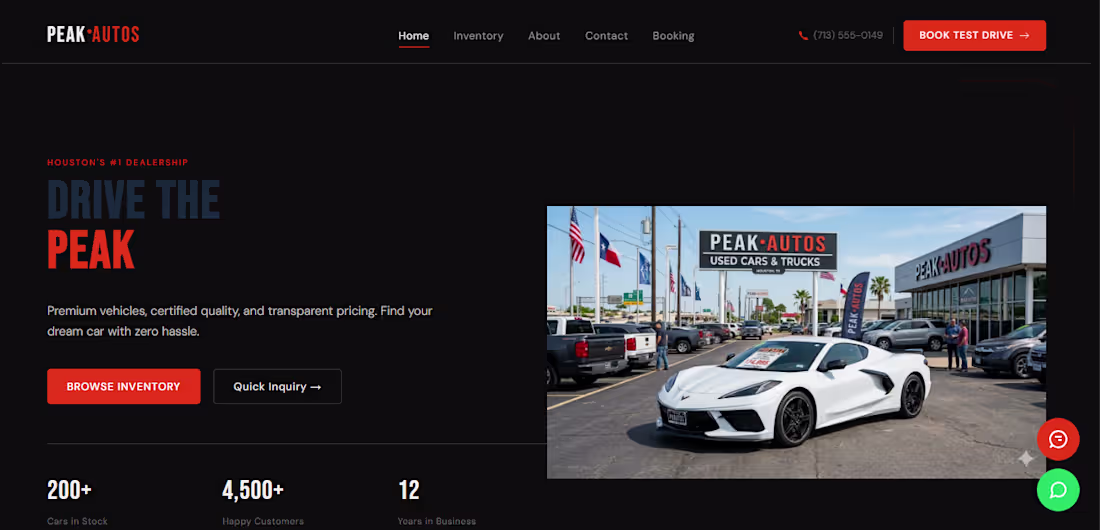Click the red 'Peak' headline word
Image resolution: width=1100 pixels, height=530 pixels.
[x=90, y=249]
